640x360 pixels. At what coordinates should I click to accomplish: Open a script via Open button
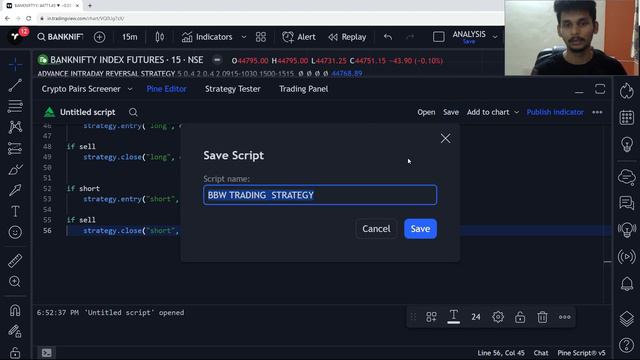(x=426, y=112)
